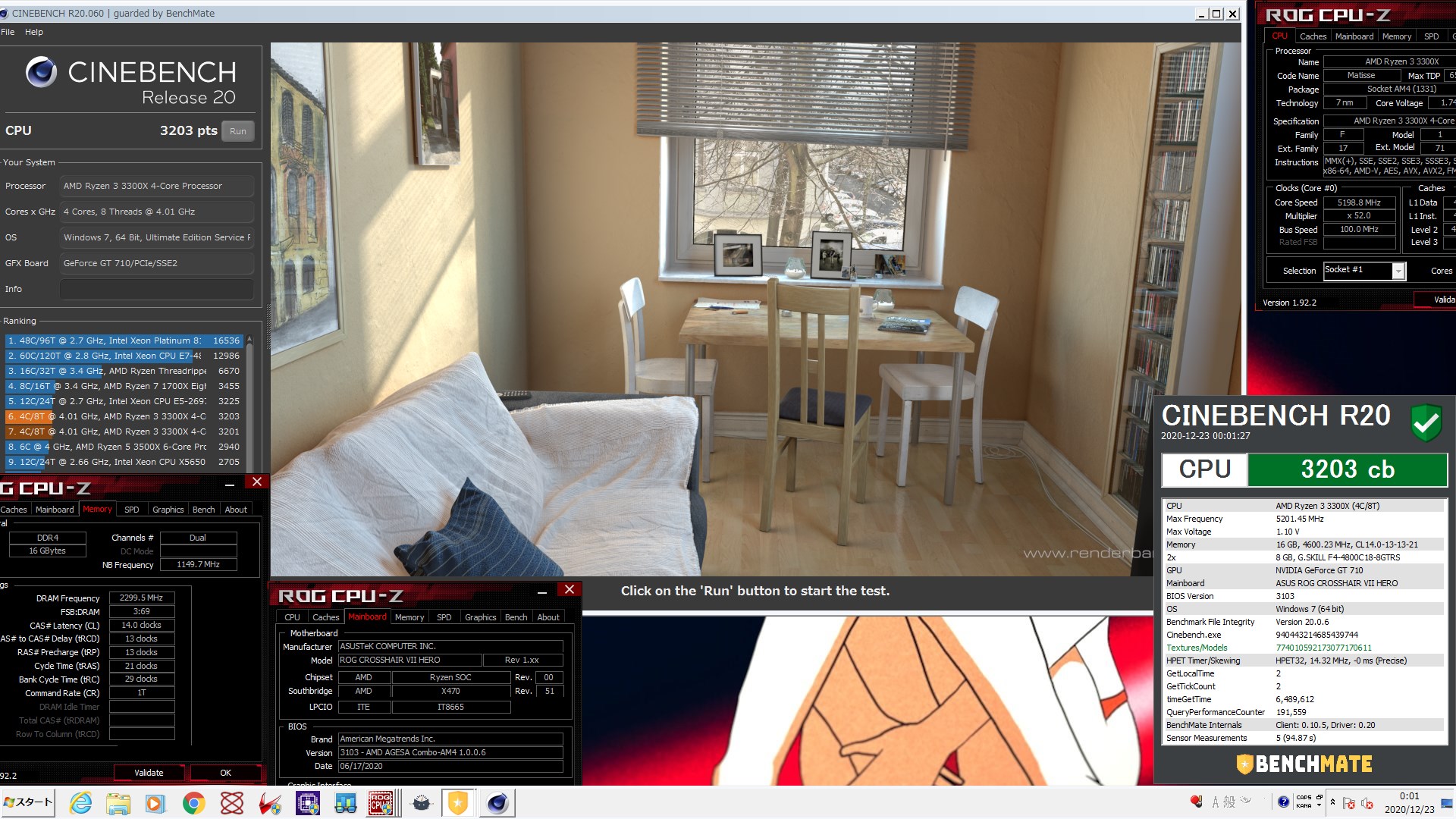Open About tab in left CPU-Z window
This screenshot has width=1456, height=819.
(236, 510)
